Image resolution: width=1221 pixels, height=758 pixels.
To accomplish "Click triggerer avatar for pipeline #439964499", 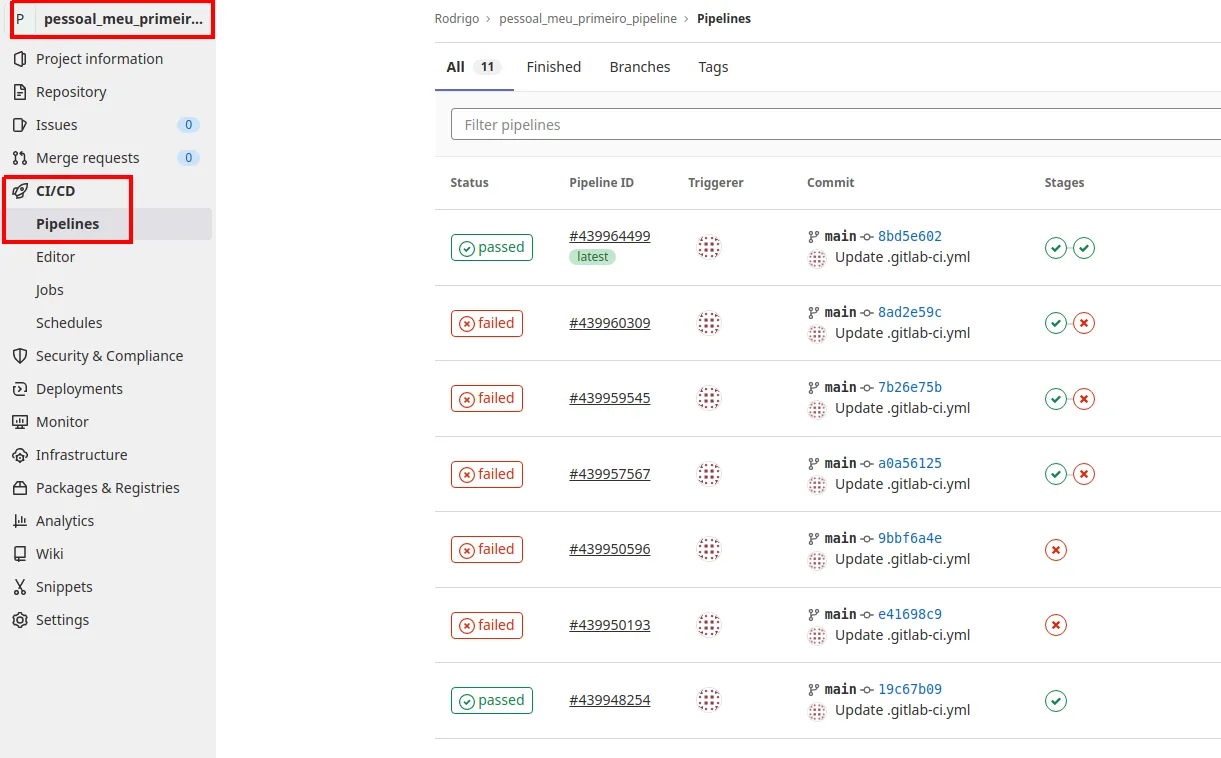I will 709,247.
